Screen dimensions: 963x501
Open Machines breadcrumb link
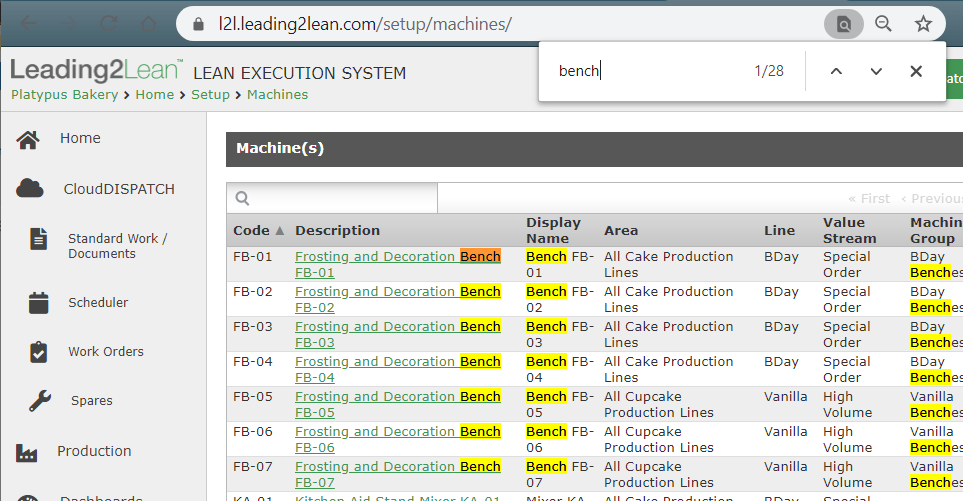[278, 95]
